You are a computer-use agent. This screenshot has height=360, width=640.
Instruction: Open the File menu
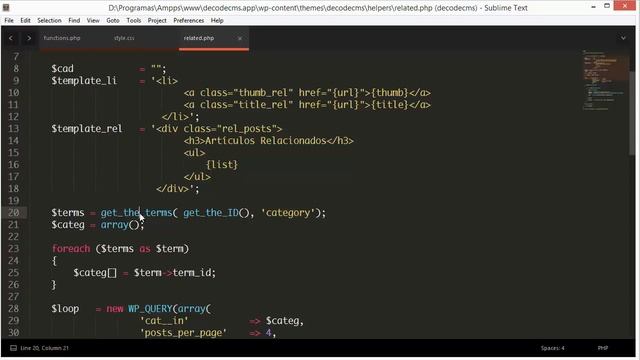click(x=9, y=20)
